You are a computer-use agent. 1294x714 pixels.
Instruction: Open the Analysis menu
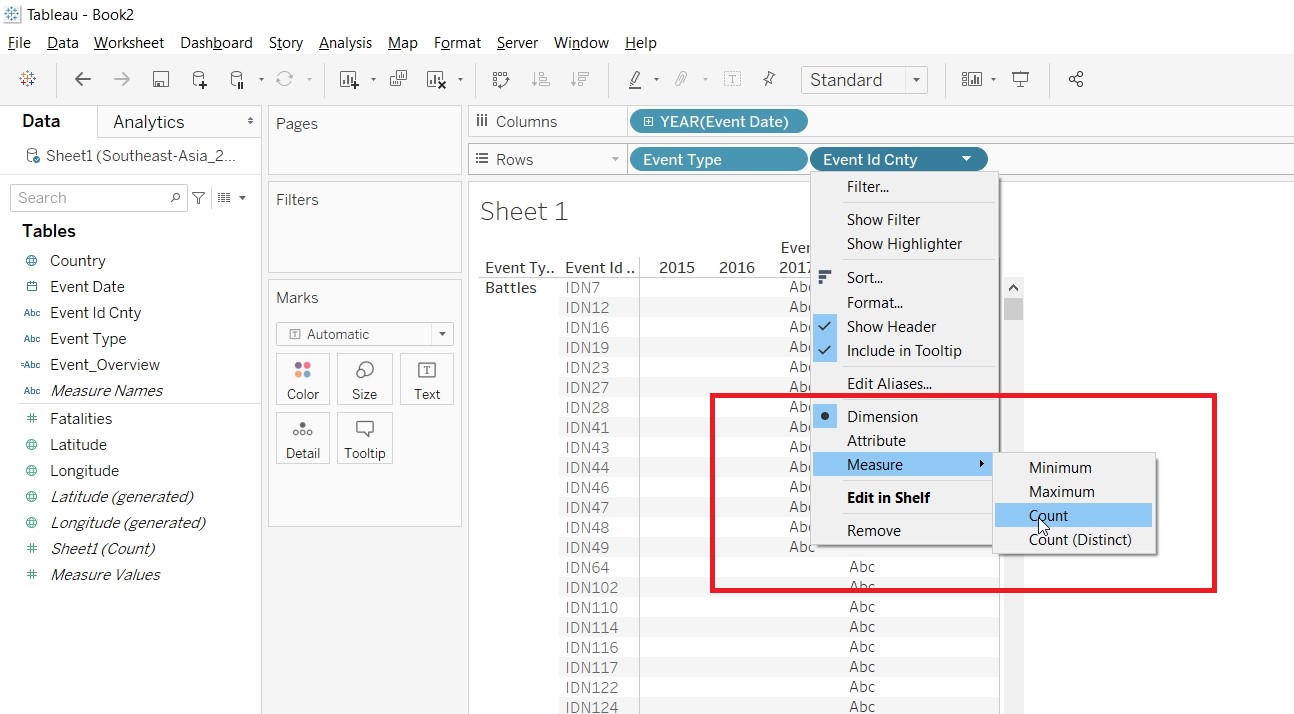(x=345, y=43)
